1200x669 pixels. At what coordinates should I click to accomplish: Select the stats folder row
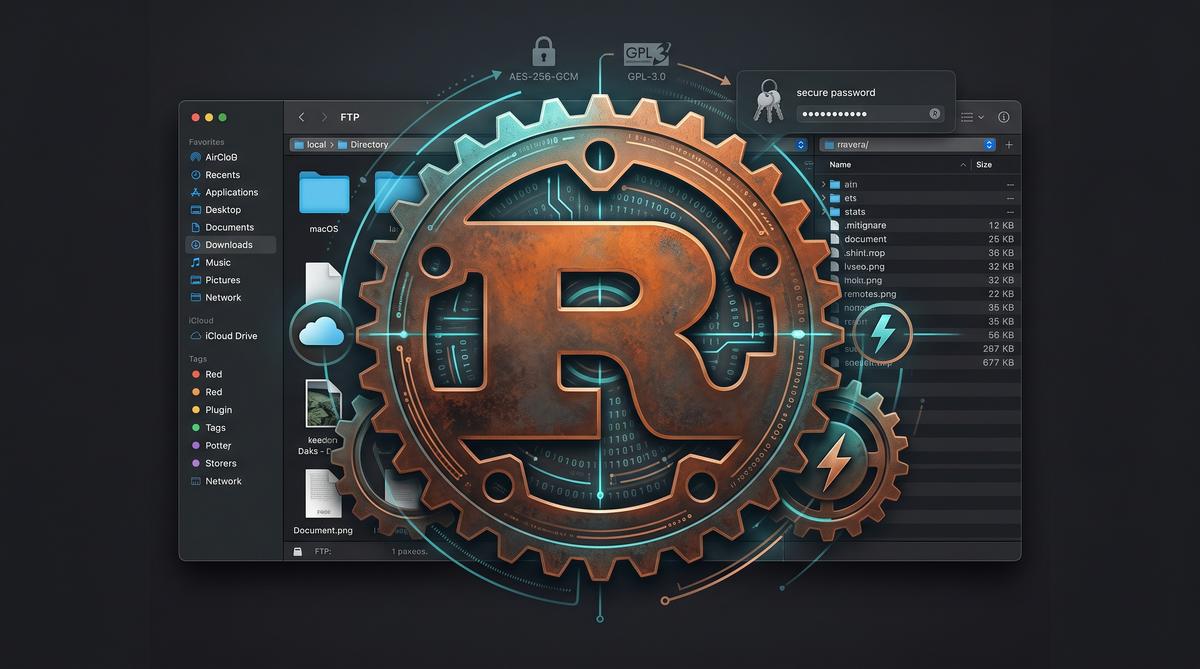point(918,212)
